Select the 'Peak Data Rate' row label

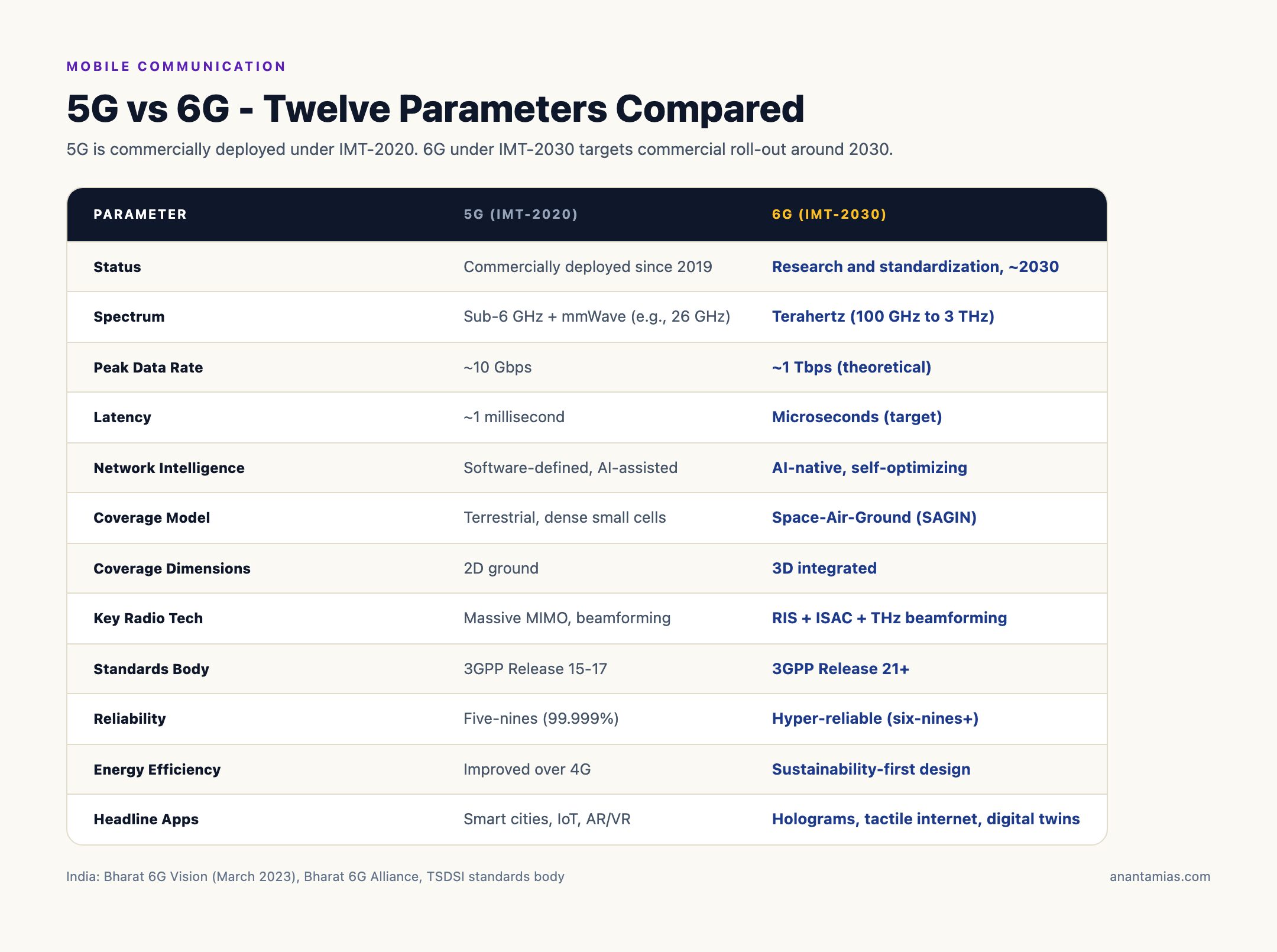coord(148,367)
